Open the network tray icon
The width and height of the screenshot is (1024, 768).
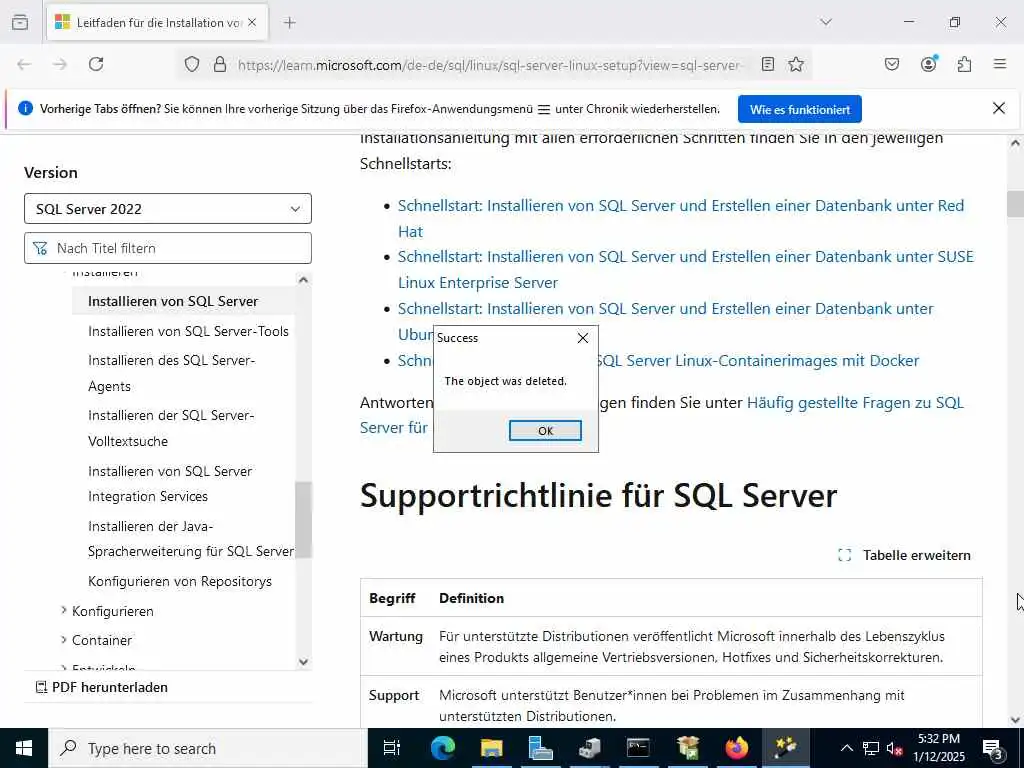point(871,748)
